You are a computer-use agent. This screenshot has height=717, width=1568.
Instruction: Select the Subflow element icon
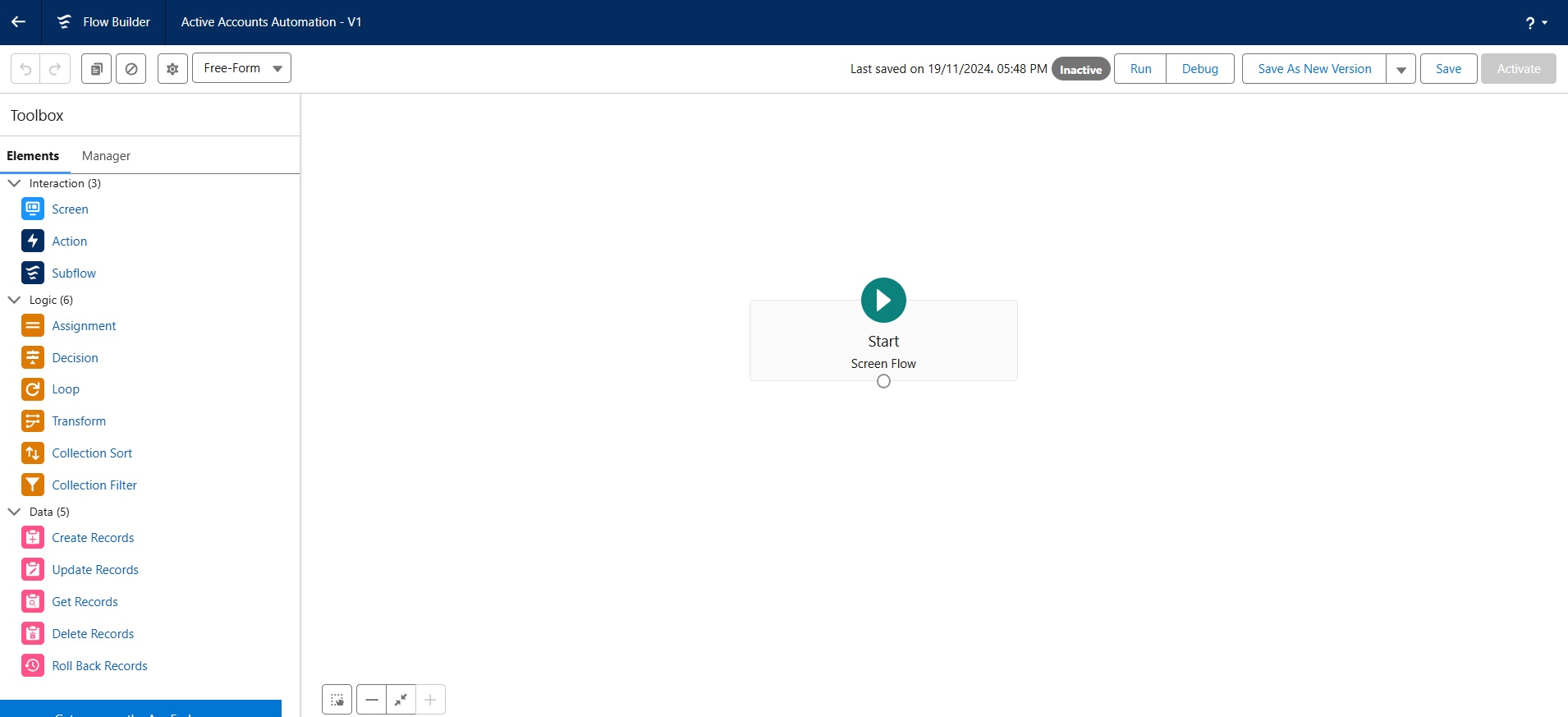pos(33,273)
